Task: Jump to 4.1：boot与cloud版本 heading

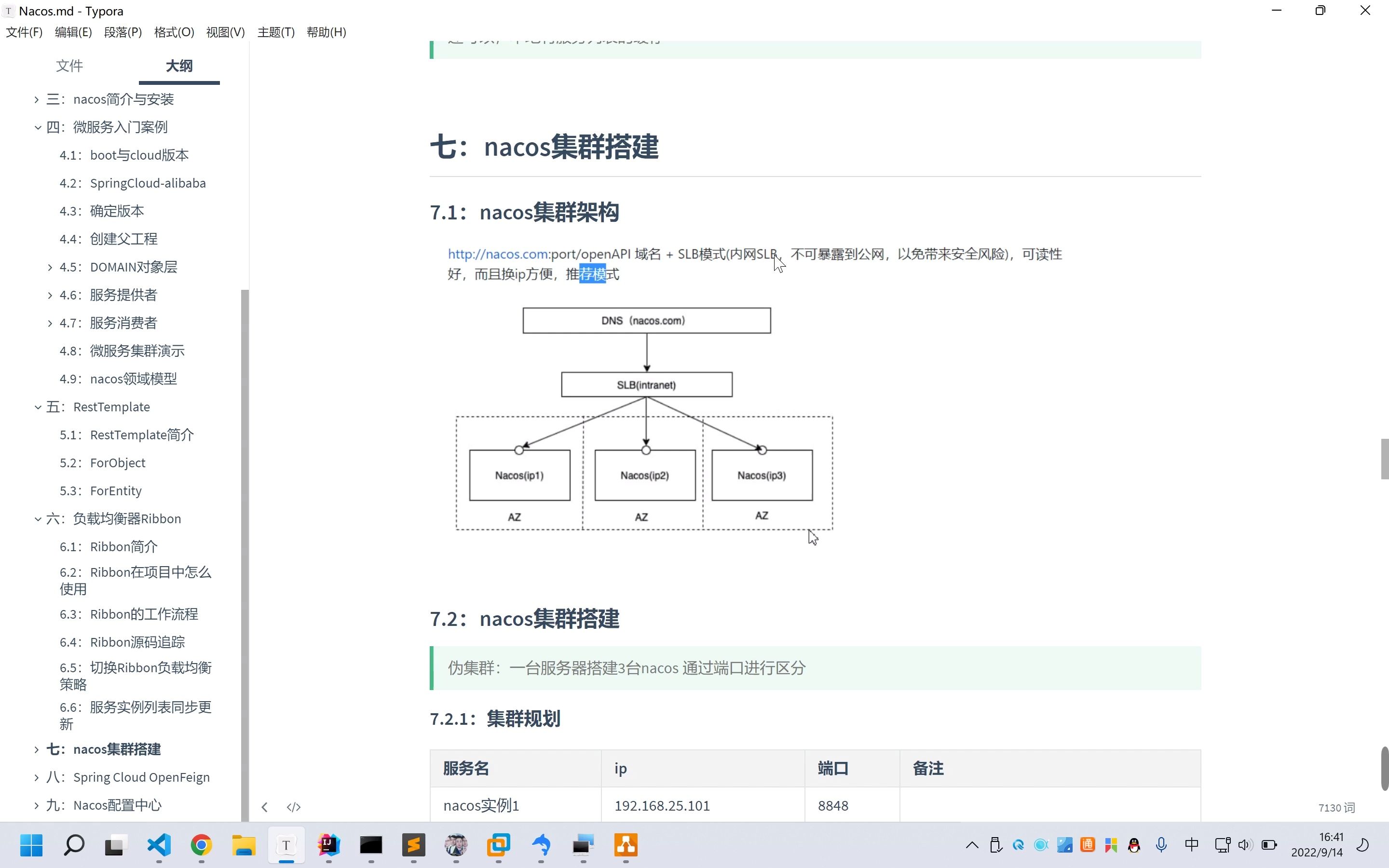Action: [x=124, y=155]
